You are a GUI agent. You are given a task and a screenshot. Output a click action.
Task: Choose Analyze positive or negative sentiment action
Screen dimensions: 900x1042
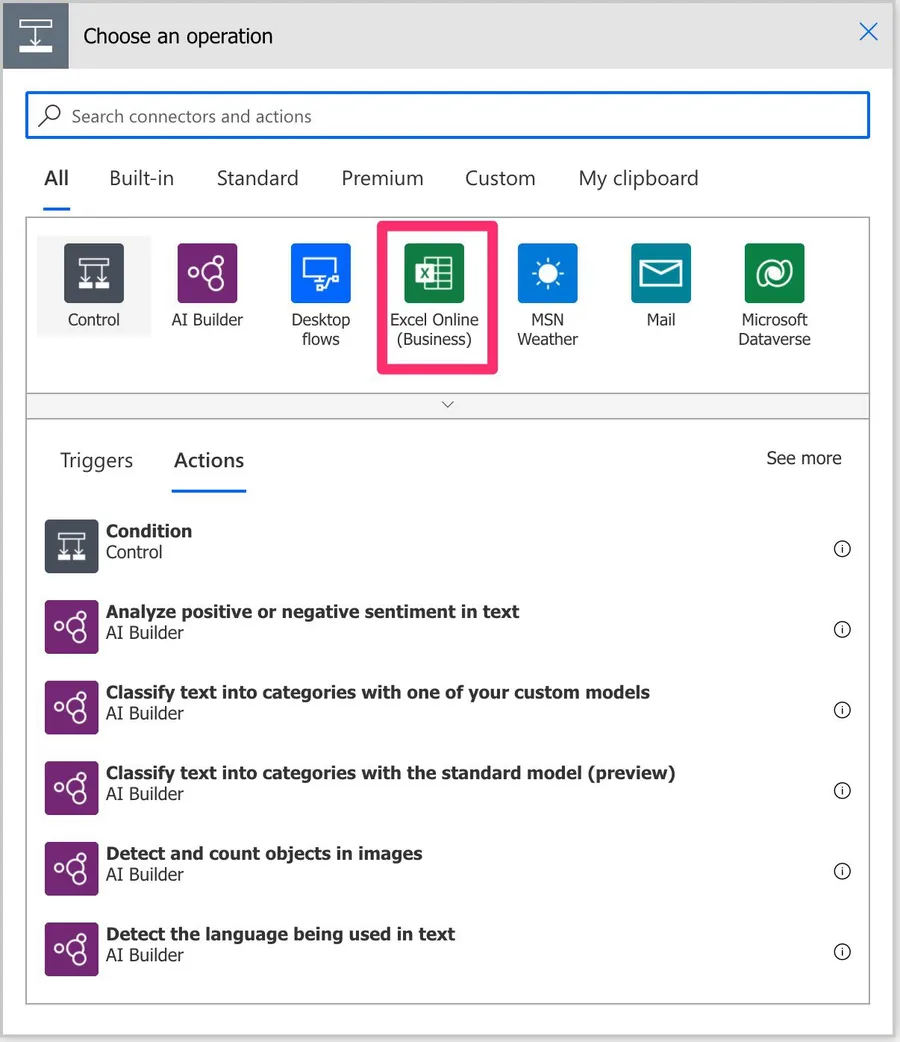pos(312,621)
